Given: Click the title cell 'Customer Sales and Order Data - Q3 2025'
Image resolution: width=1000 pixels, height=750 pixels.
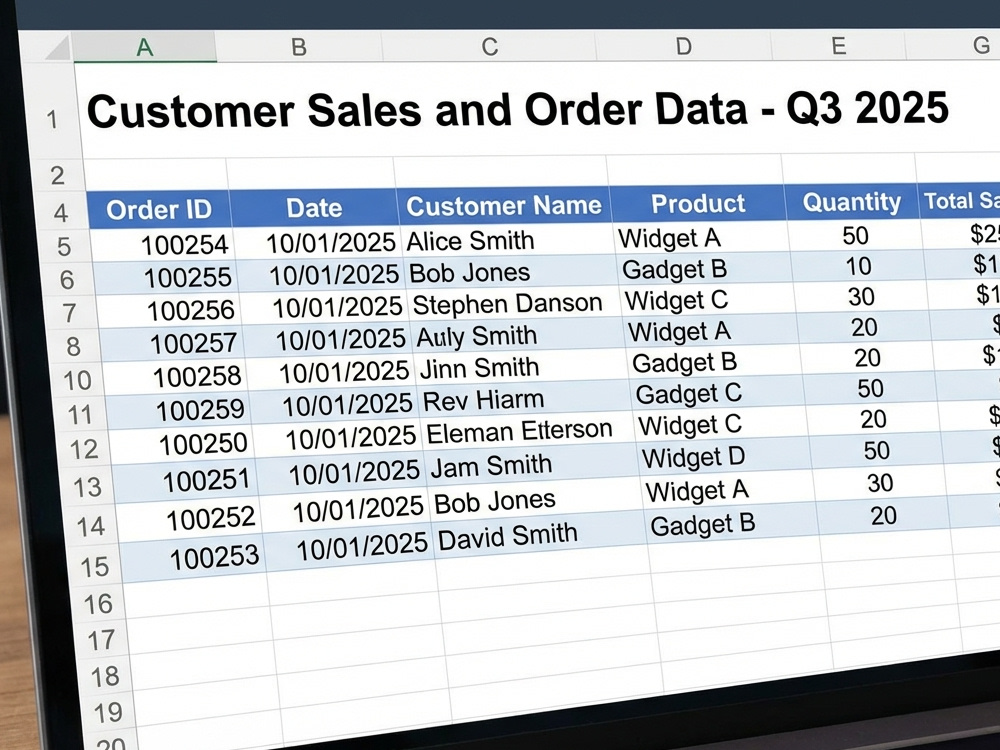Looking at the screenshot, I should pos(518,109).
